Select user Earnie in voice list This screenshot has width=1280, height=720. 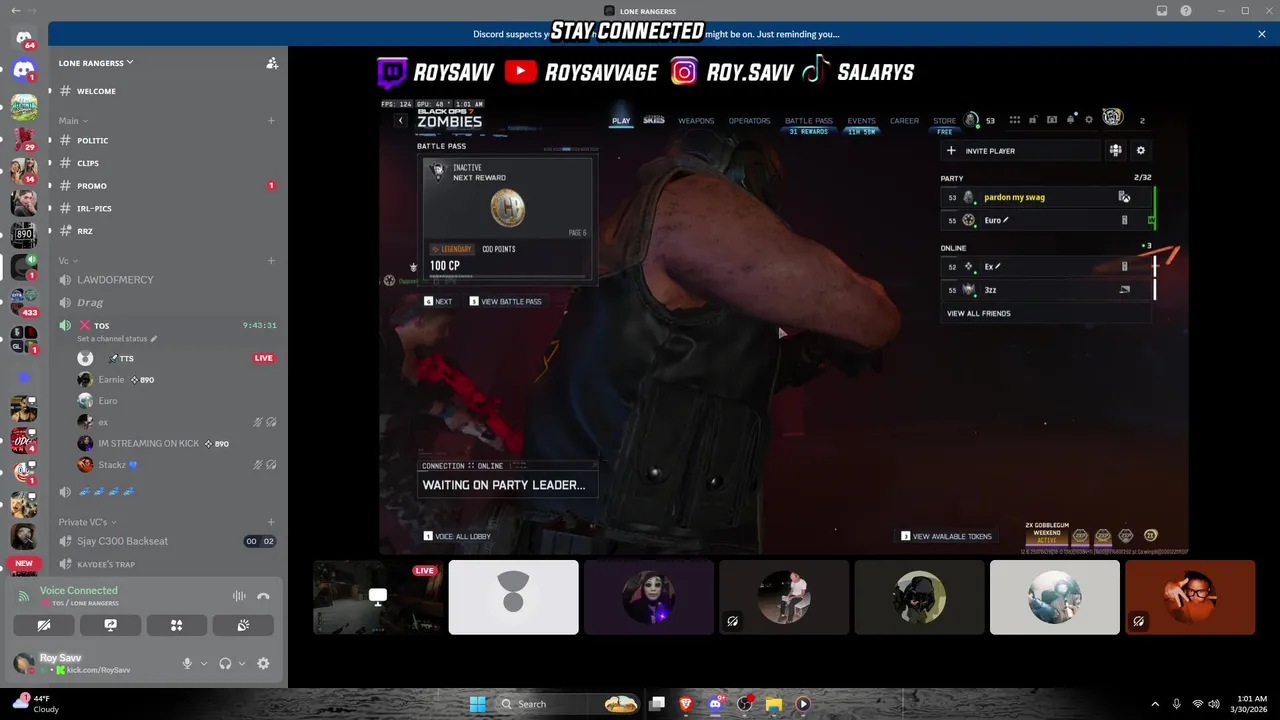pos(176,380)
